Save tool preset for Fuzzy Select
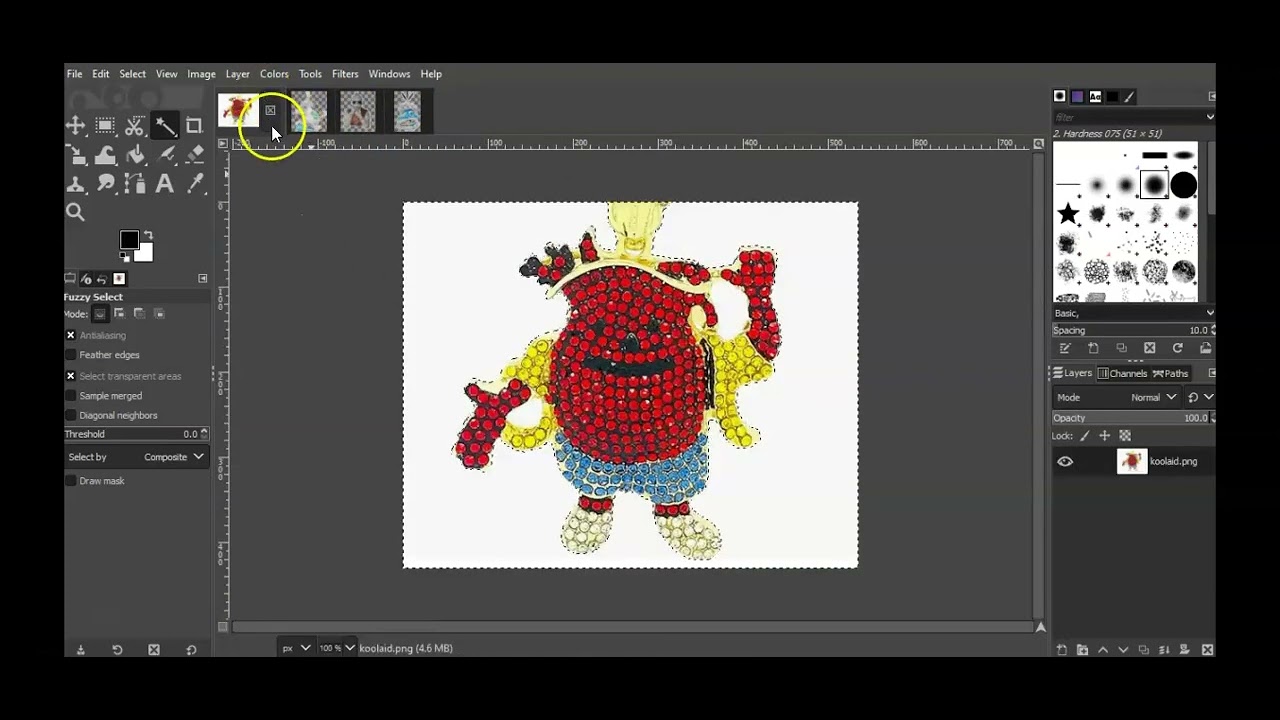The height and width of the screenshot is (720, 1280). coord(81,650)
